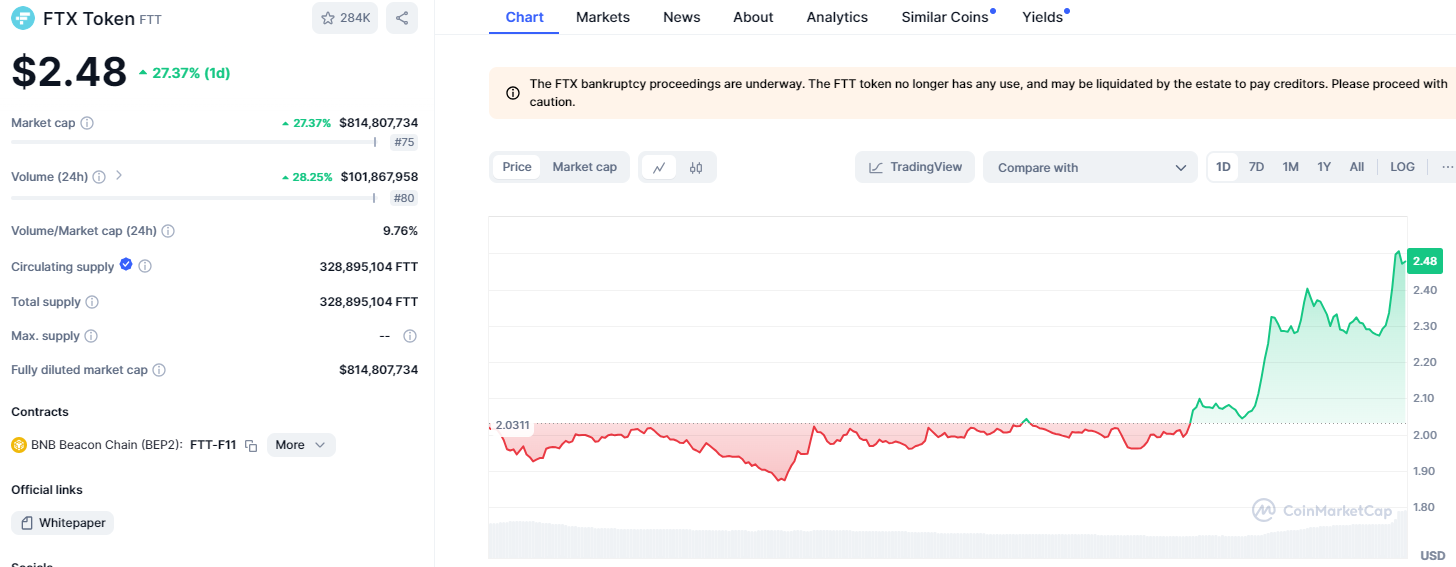This screenshot has height=567, width=1456.
Task: Add FTT to watchlist via star button
Action: click(345, 18)
